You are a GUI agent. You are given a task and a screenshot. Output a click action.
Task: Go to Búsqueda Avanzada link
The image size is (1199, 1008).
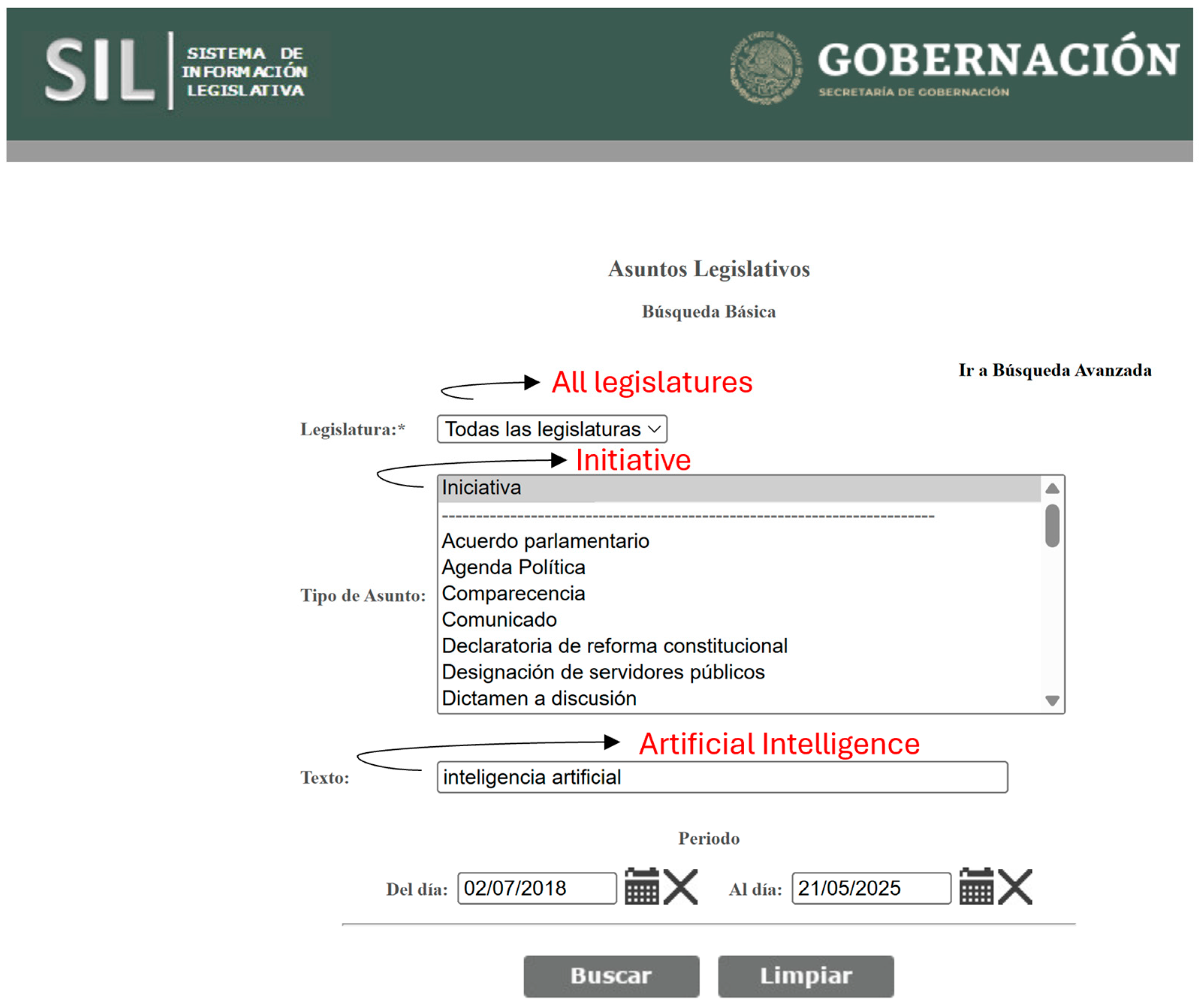tap(1055, 370)
